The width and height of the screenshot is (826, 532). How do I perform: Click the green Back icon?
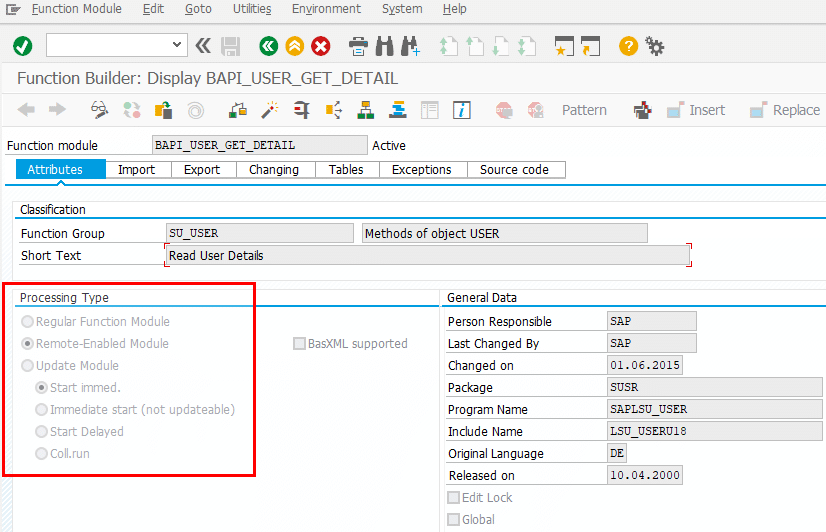tap(269, 46)
